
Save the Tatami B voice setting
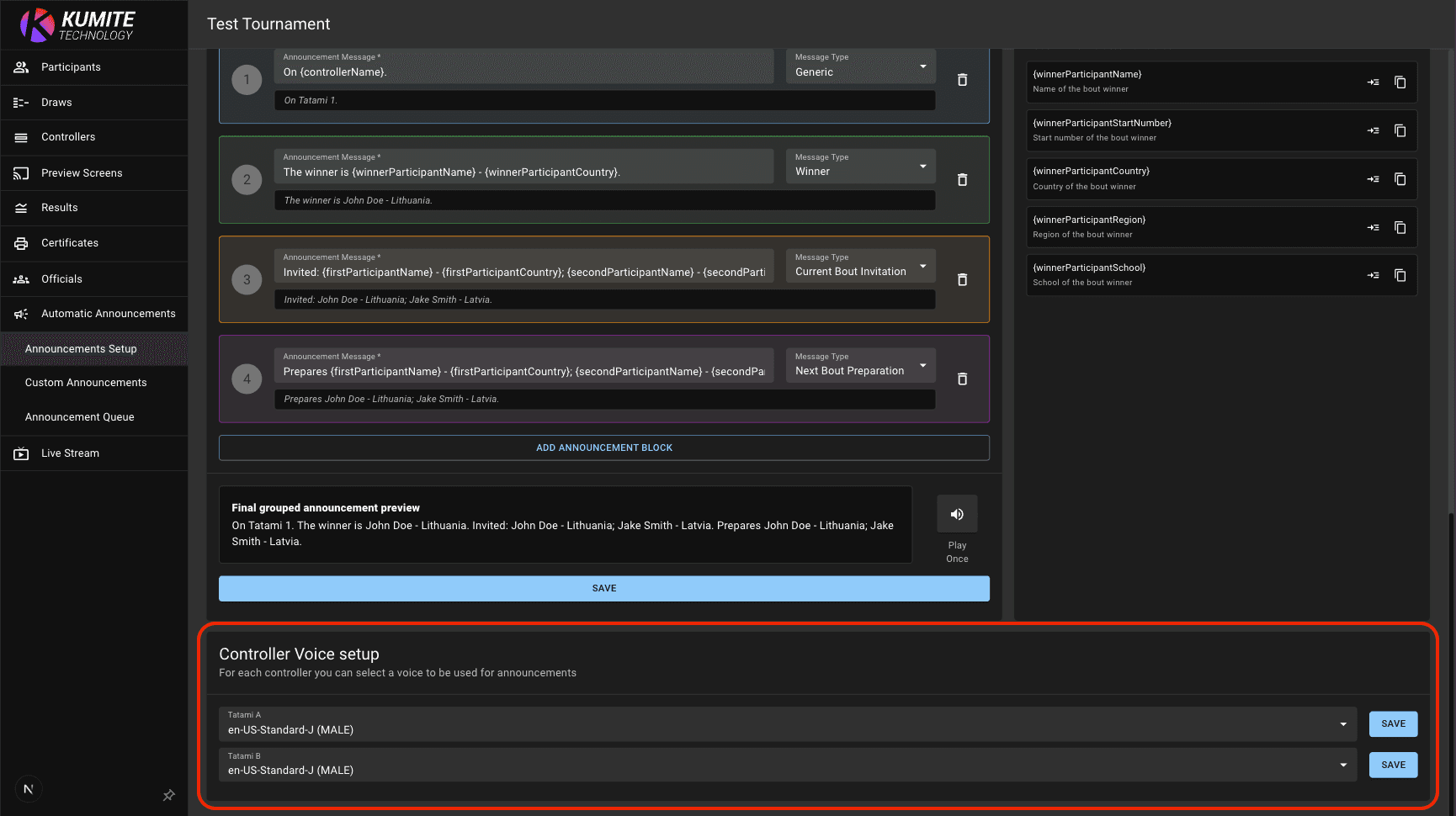(1393, 765)
